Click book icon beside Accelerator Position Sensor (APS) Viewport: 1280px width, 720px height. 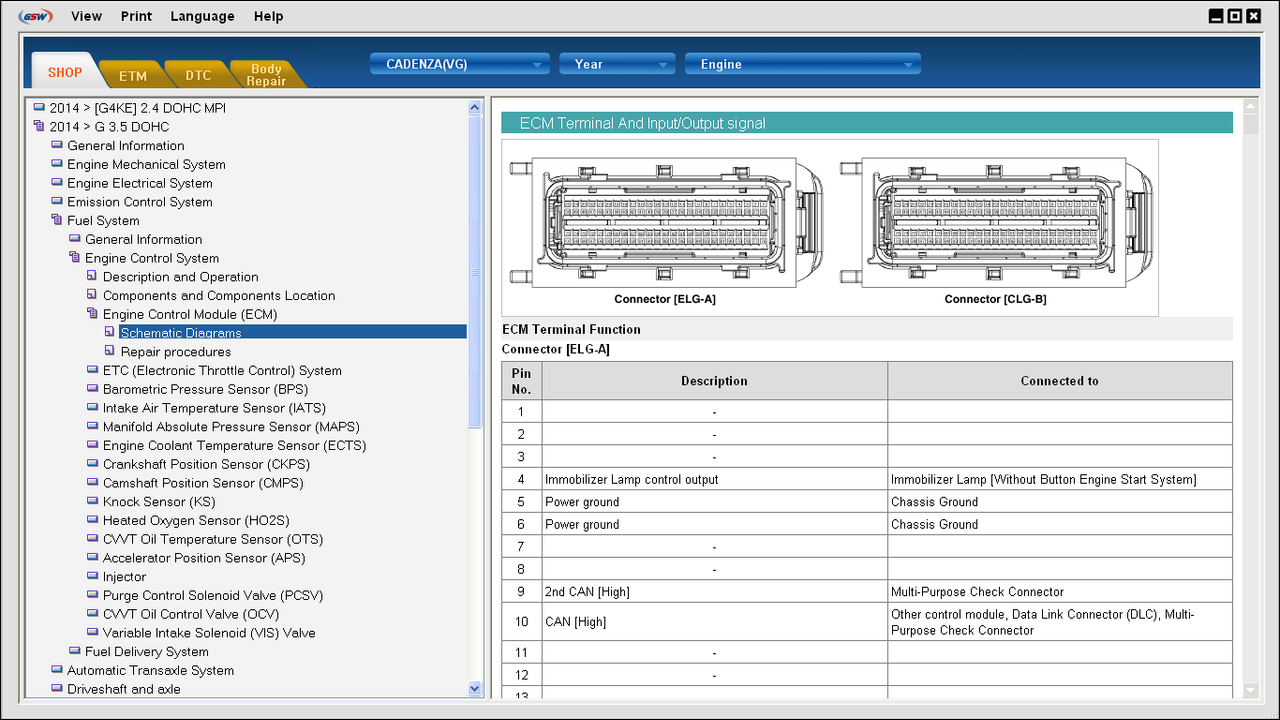[x=93, y=558]
